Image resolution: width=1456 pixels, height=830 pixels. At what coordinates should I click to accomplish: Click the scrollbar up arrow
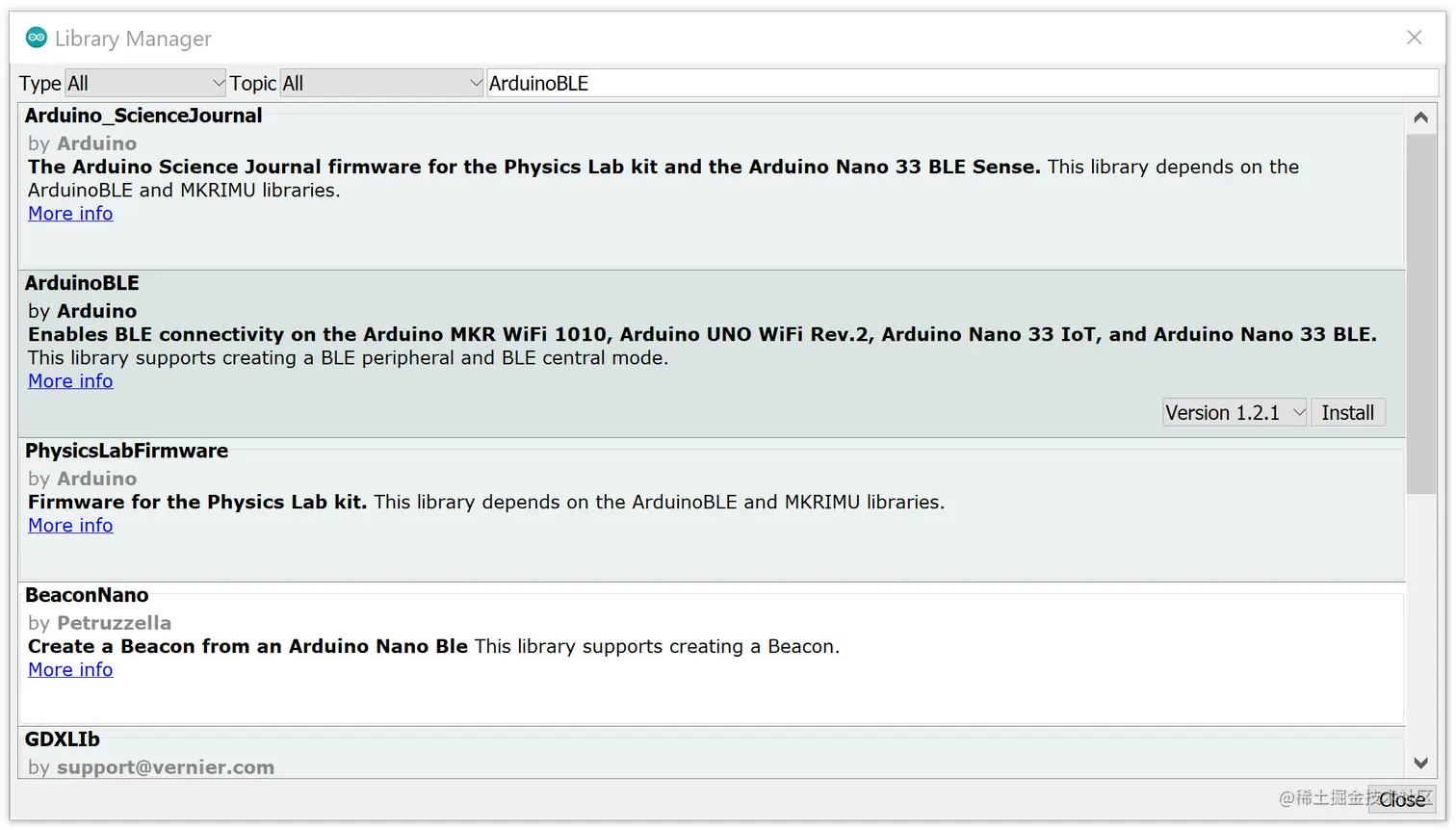tap(1420, 117)
